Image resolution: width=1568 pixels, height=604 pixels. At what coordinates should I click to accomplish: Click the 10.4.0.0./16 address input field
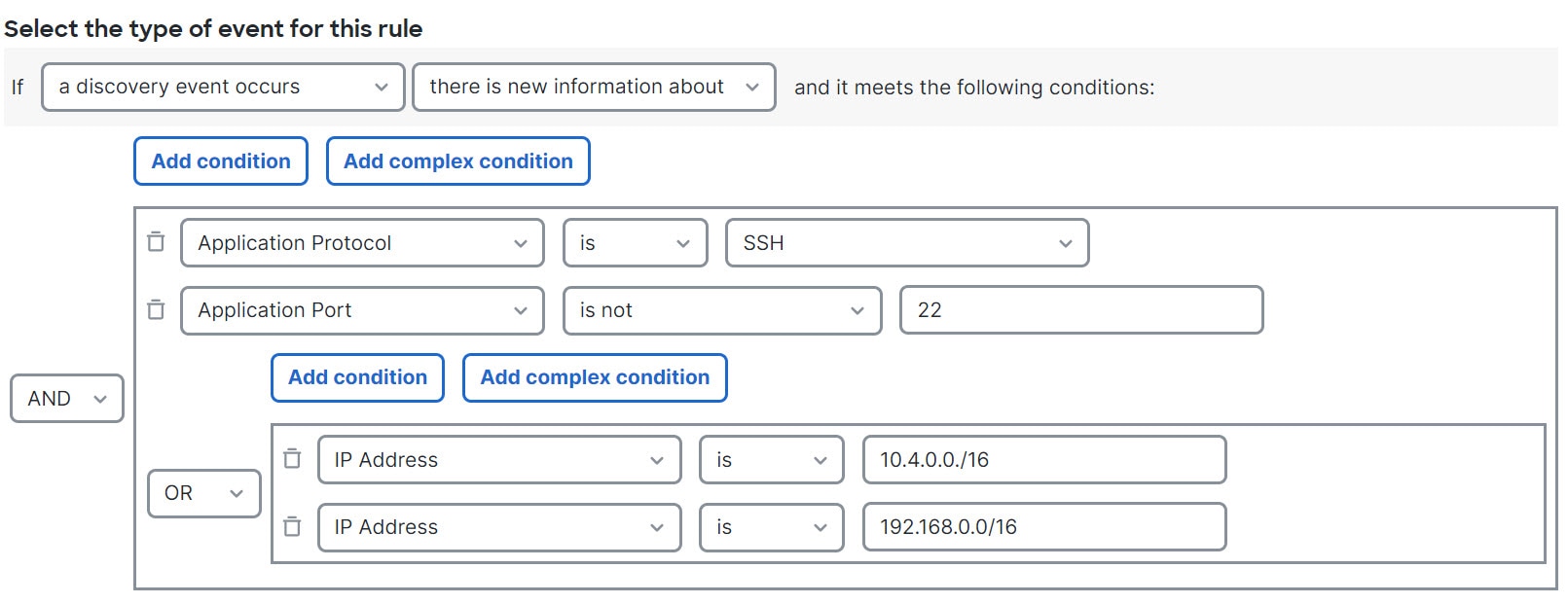click(1044, 460)
